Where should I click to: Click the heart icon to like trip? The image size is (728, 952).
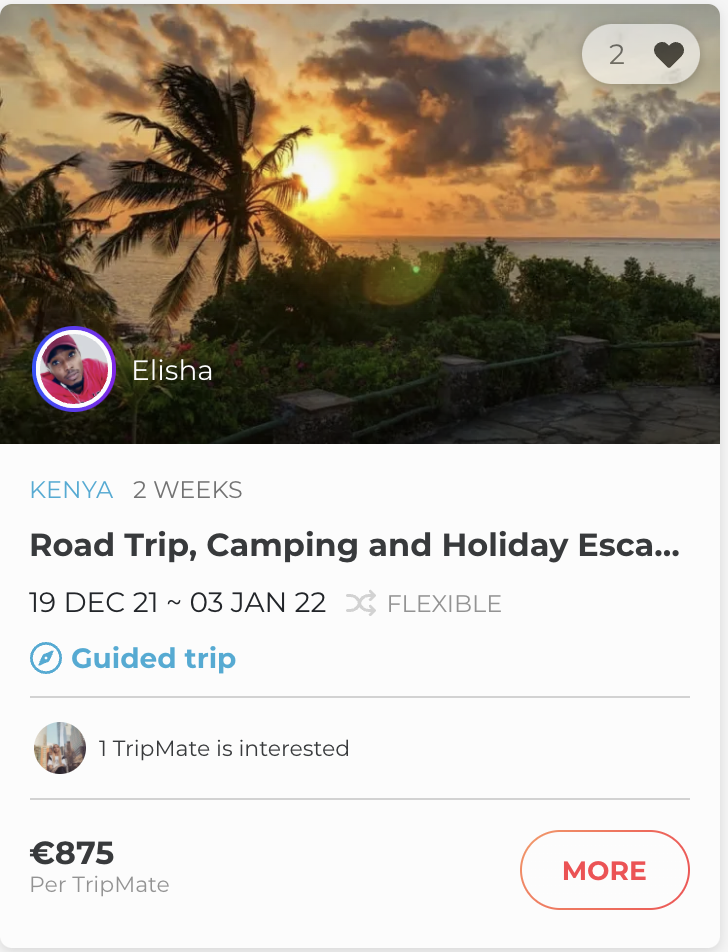point(668,55)
